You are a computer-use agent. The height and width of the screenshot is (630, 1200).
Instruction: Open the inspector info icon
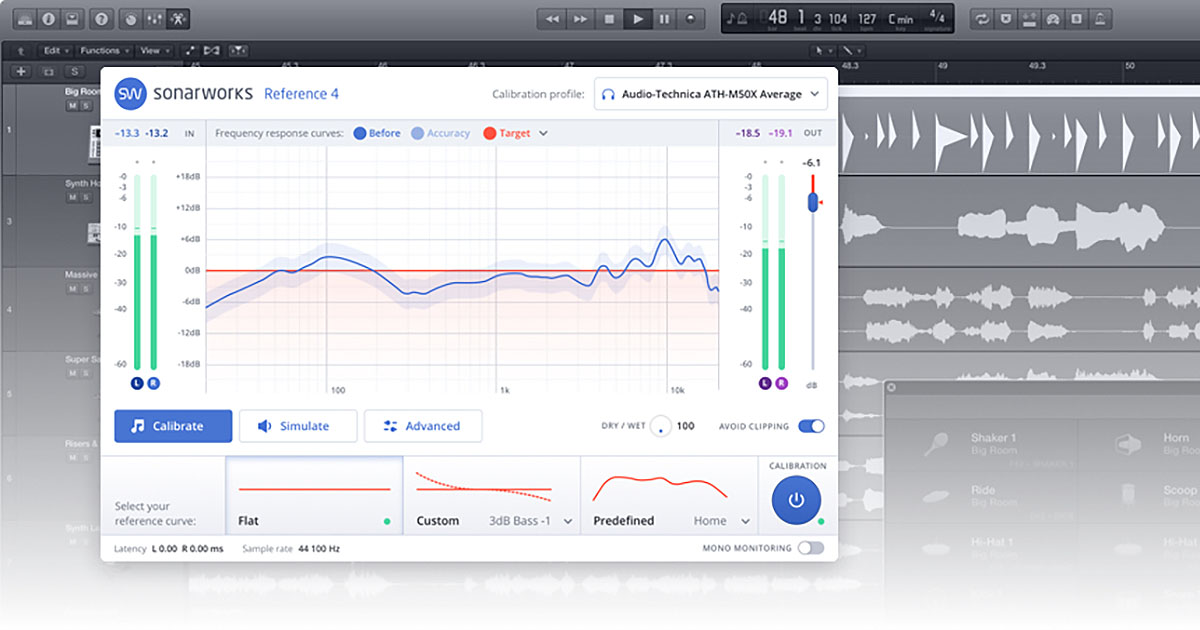click(x=48, y=19)
